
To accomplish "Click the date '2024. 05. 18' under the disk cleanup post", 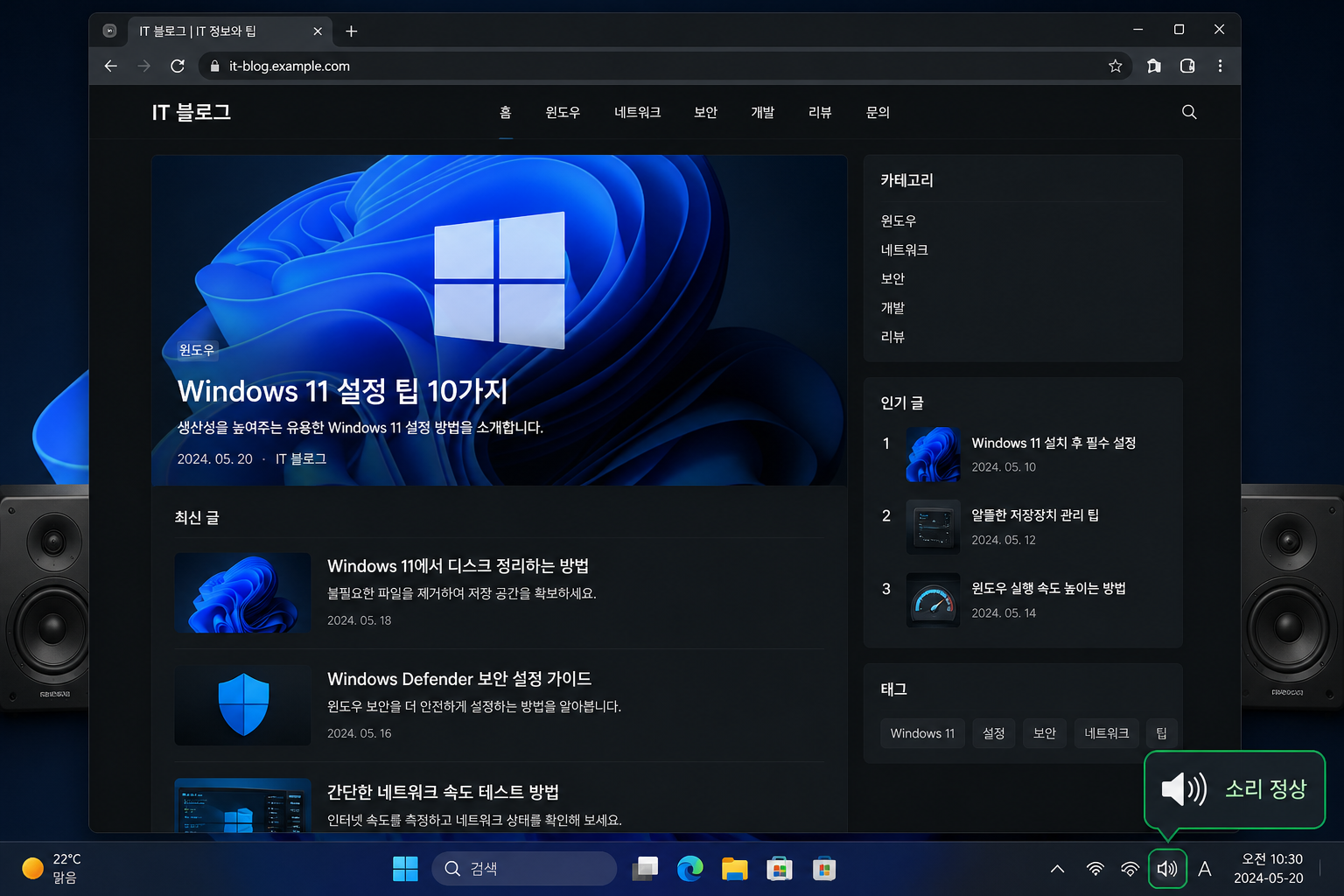I will click(x=360, y=620).
